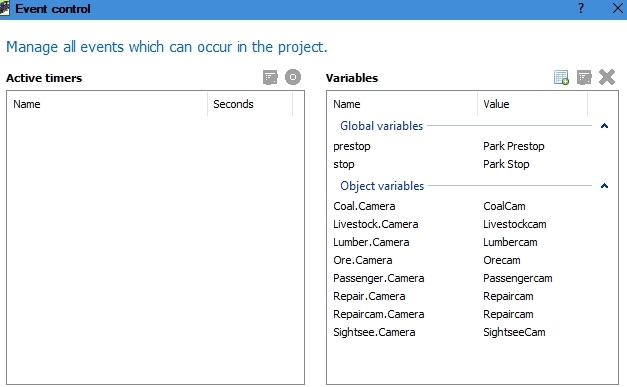This screenshot has height=387, width=627.
Task: Select the Object variables group header
Action: pos(382,186)
